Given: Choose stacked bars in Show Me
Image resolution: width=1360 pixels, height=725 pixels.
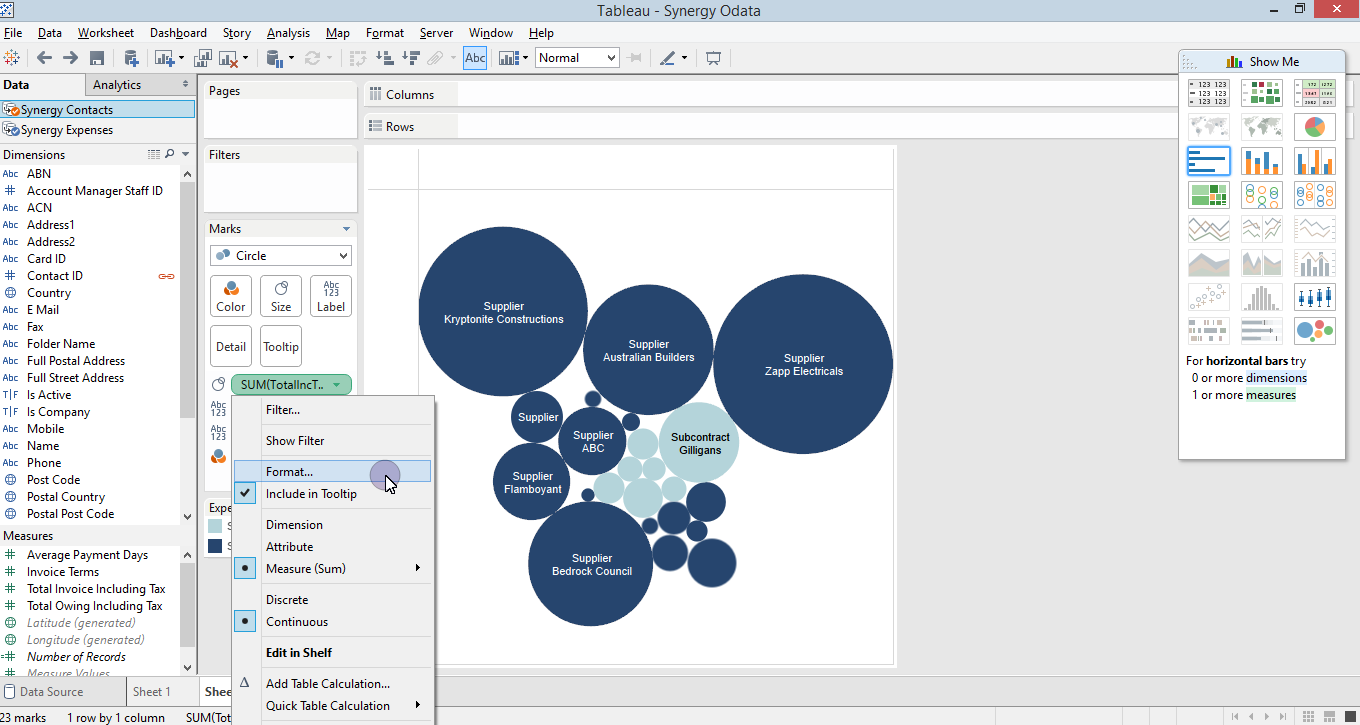Looking at the screenshot, I should [x=1261, y=161].
